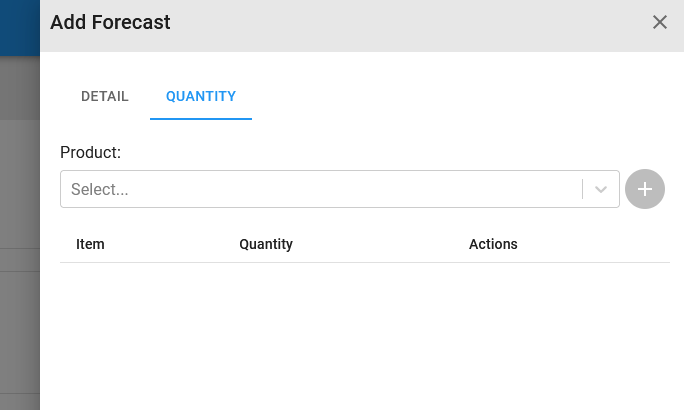The image size is (684, 410).
Task: Click the round plus add-product button
Action: click(645, 189)
